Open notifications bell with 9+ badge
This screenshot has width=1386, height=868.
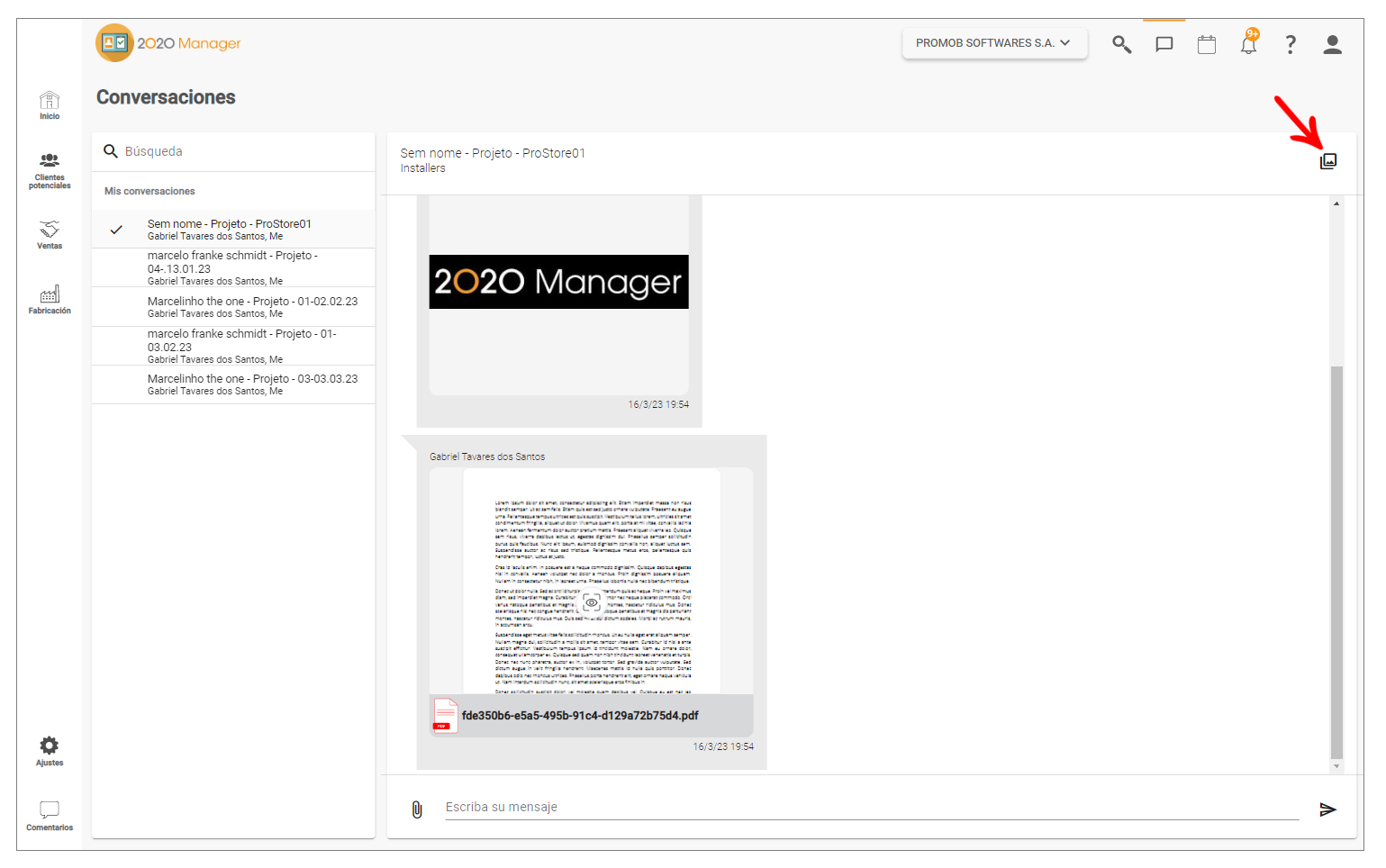pos(1249,42)
